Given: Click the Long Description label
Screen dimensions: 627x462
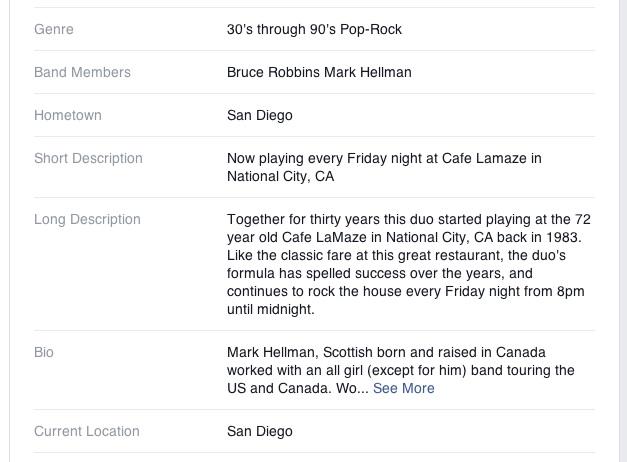Looking at the screenshot, I should tap(87, 219).
